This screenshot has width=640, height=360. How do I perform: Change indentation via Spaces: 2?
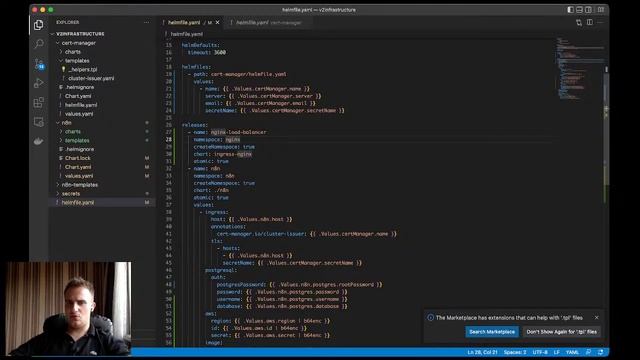pyautogui.click(x=515, y=352)
